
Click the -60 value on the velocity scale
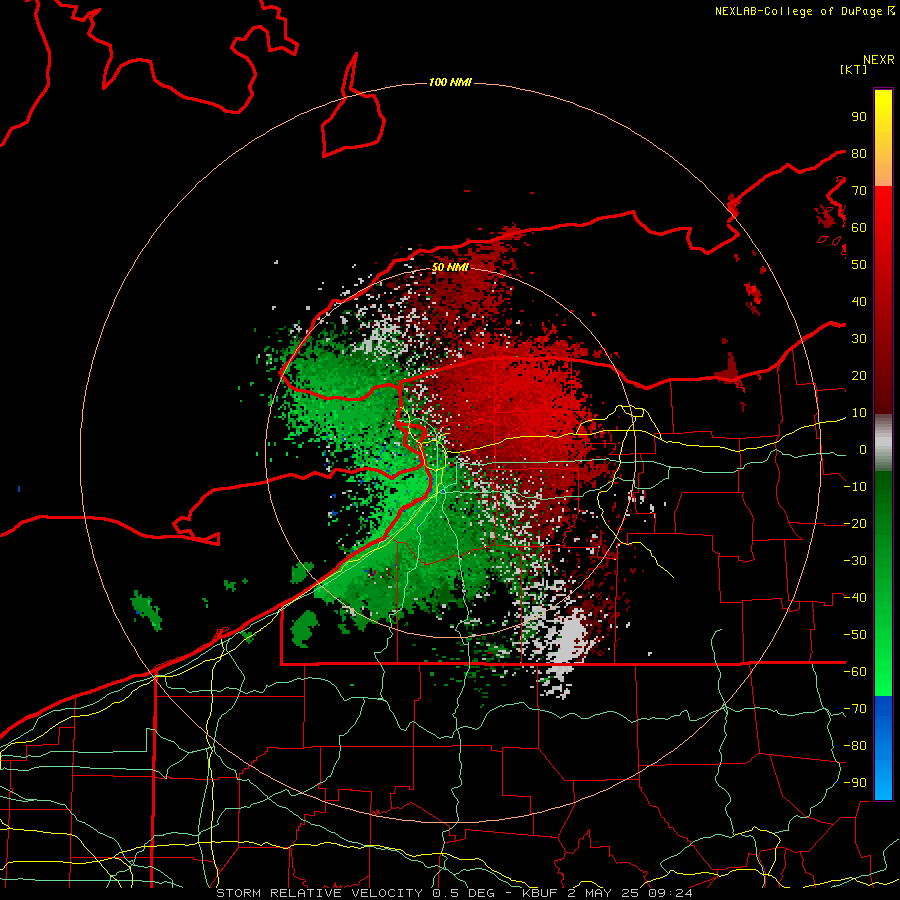pos(855,672)
